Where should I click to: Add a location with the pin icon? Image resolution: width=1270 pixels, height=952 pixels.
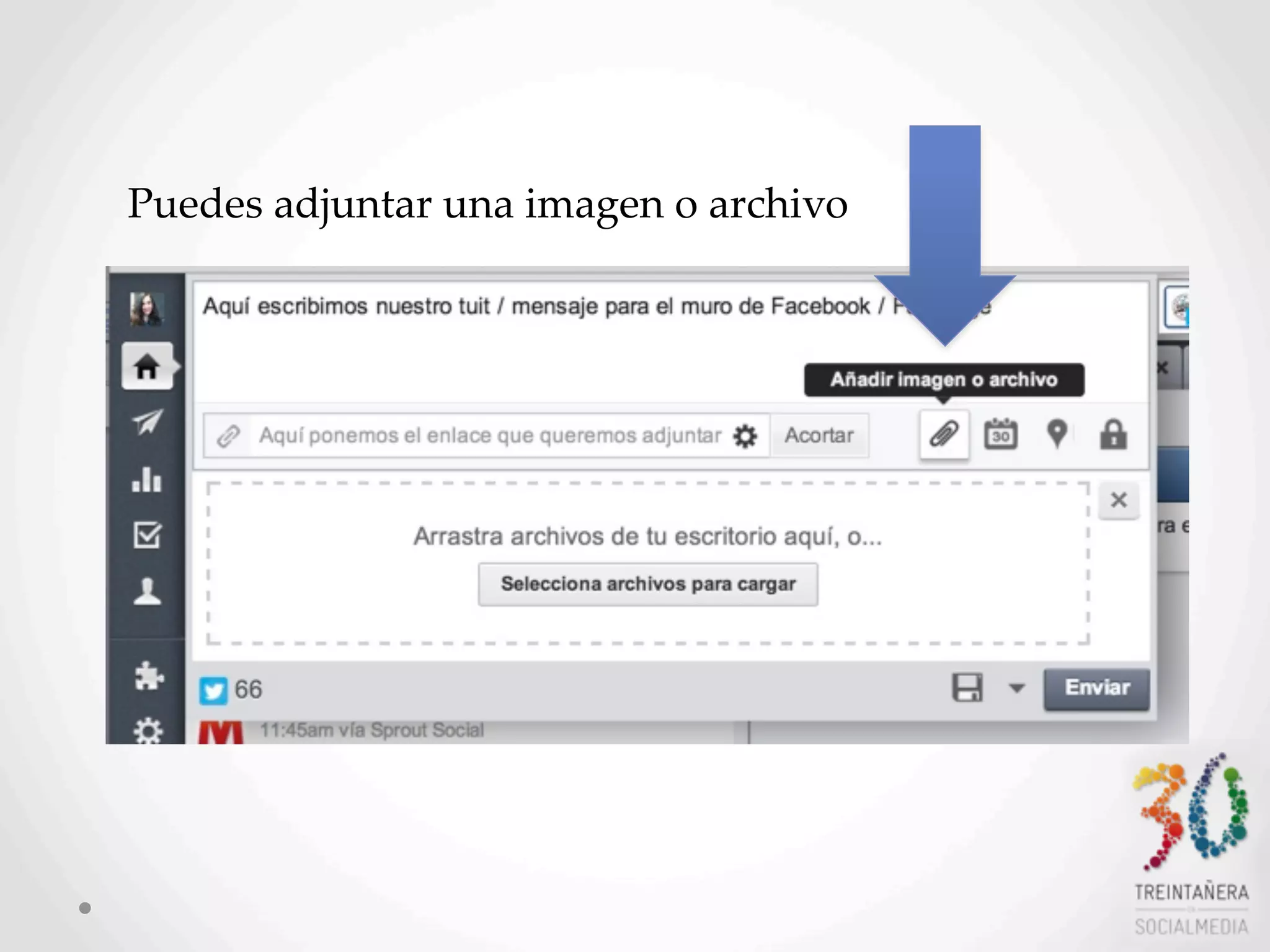pyautogui.click(x=1057, y=434)
